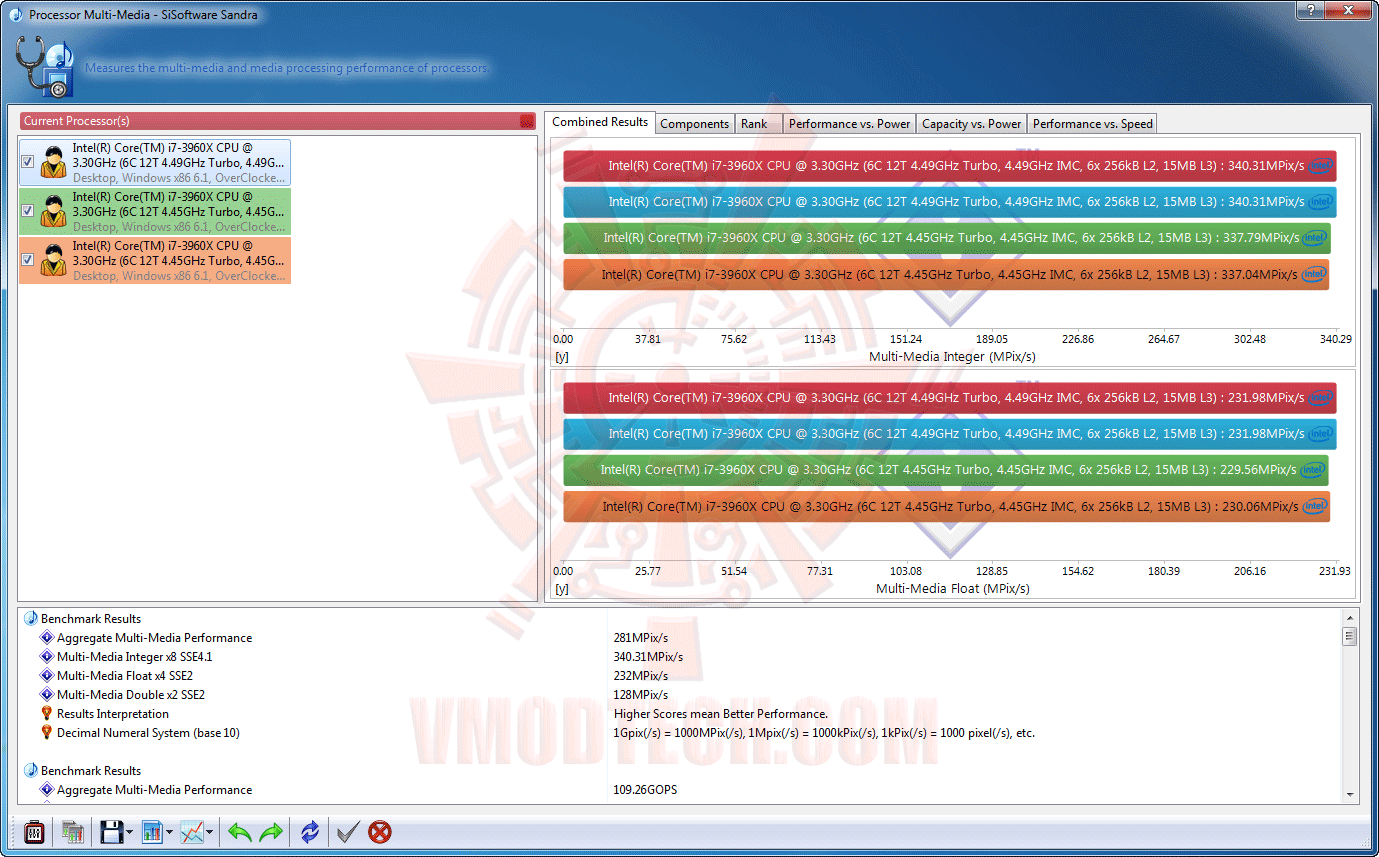Confirm with the grey checkmark icon
The width and height of the screenshot is (1379, 857).
click(x=348, y=831)
